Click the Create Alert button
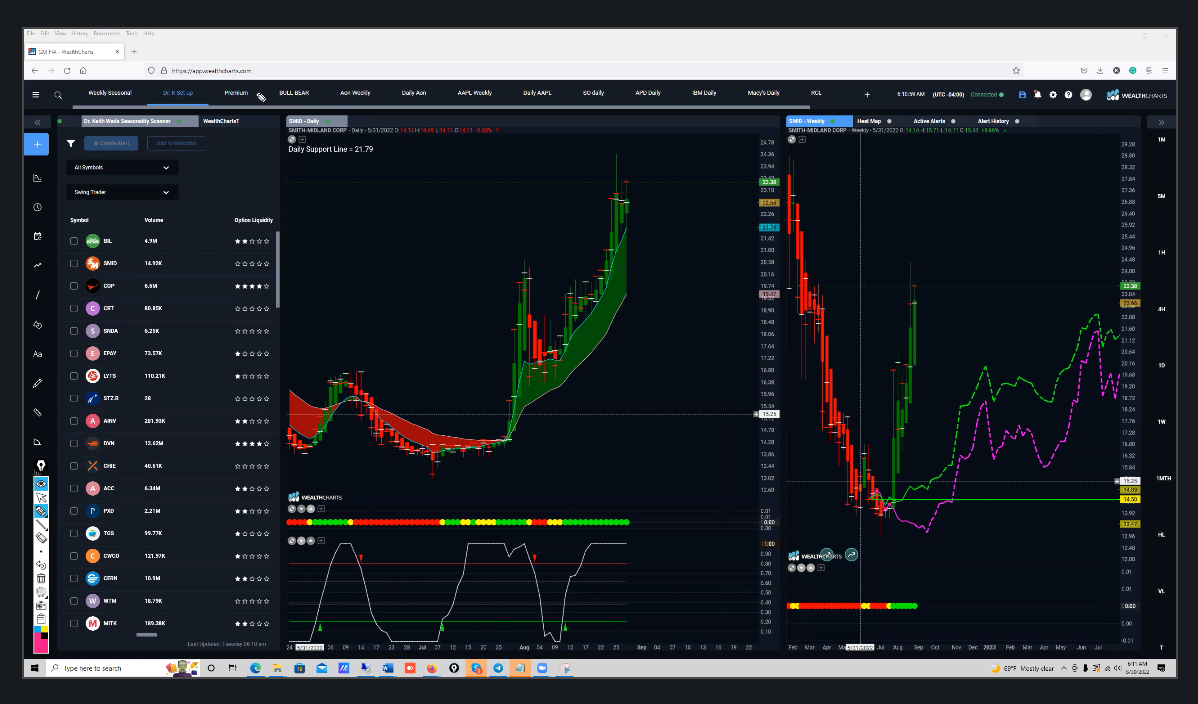The width and height of the screenshot is (1198, 704). coord(112,143)
